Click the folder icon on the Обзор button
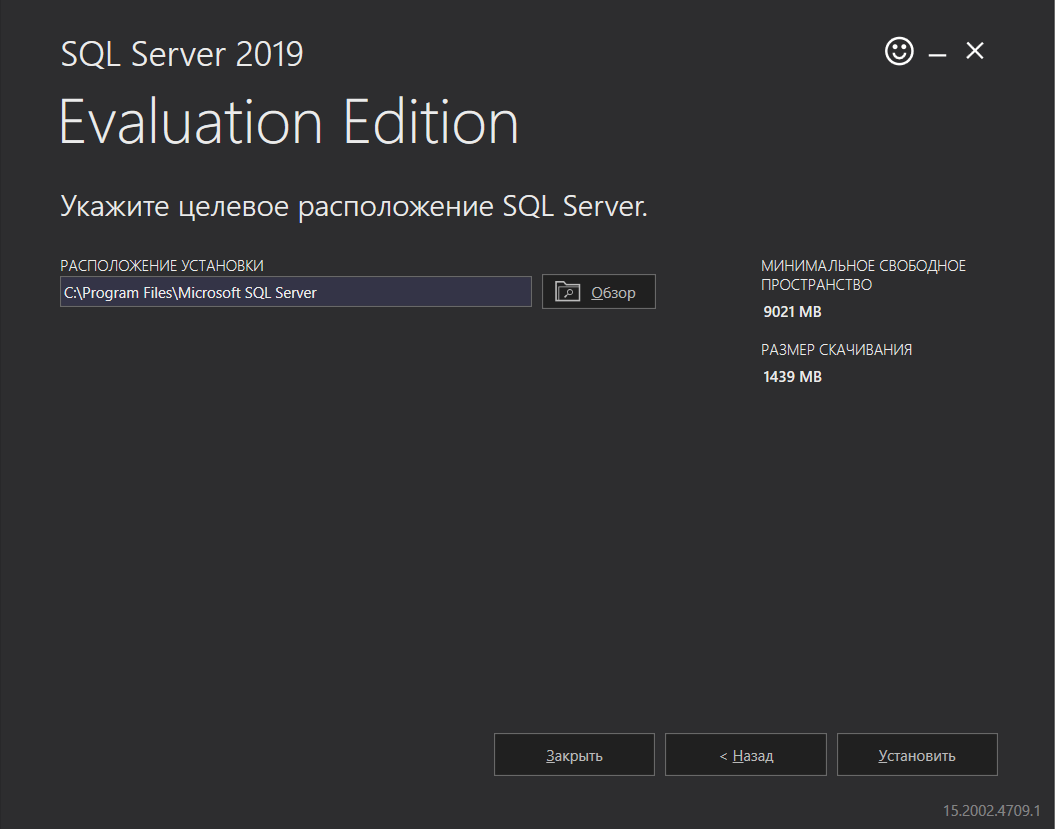Viewport: 1055px width, 829px height. point(567,292)
